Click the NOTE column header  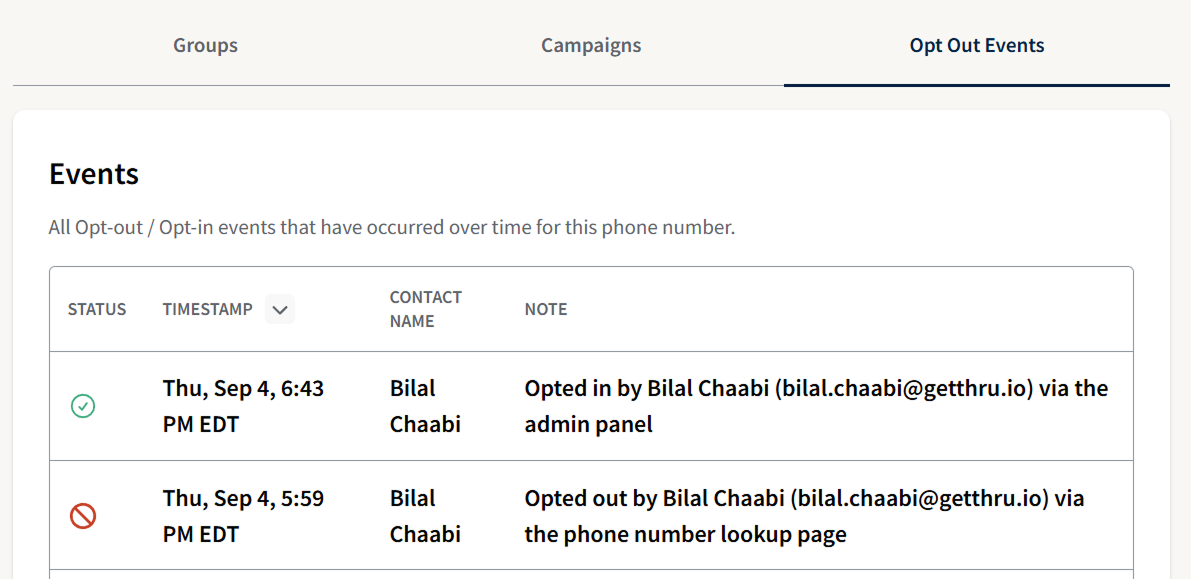point(546,309)
